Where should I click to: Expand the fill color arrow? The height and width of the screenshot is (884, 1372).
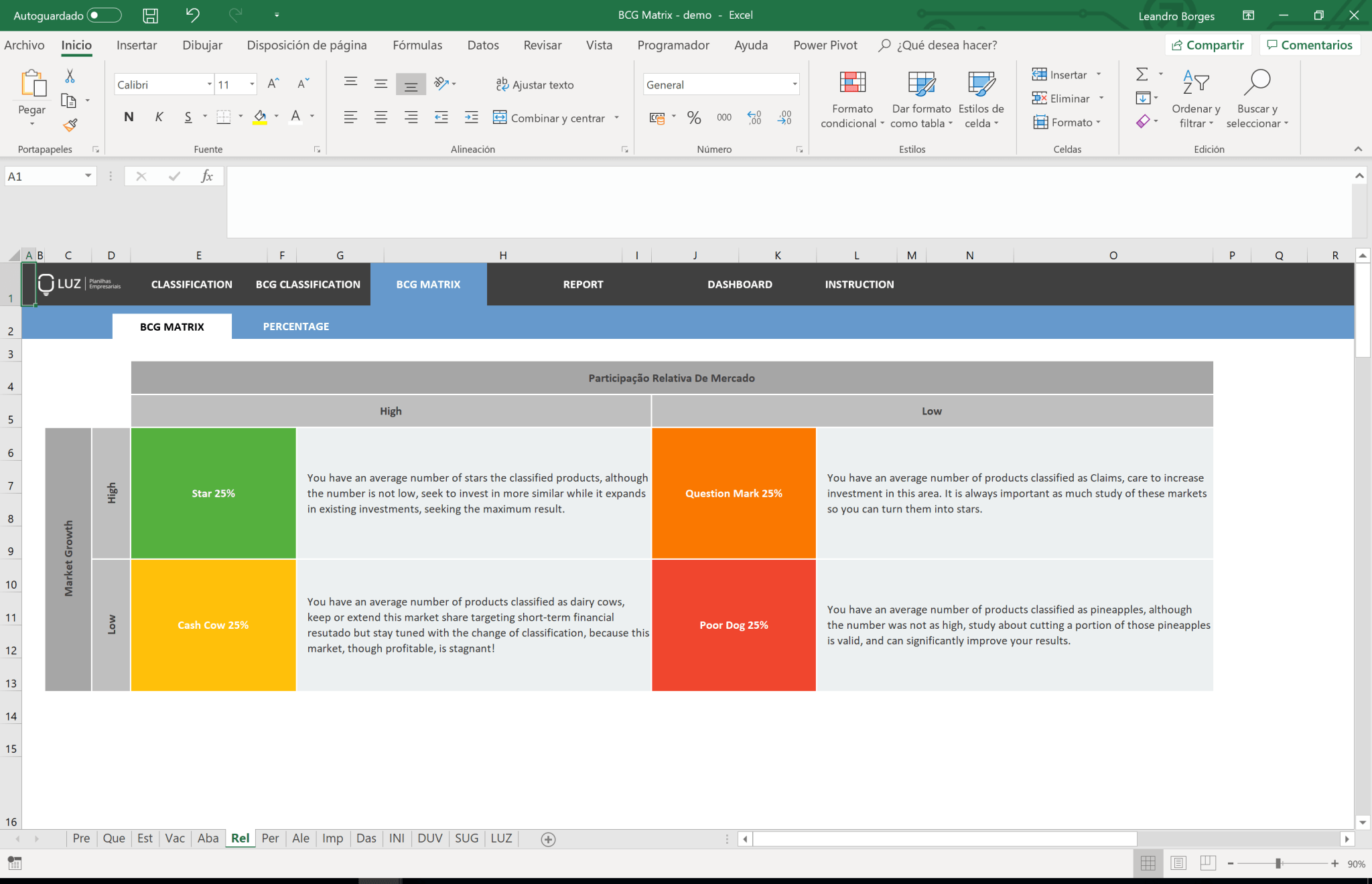click(x=276, y=117)
